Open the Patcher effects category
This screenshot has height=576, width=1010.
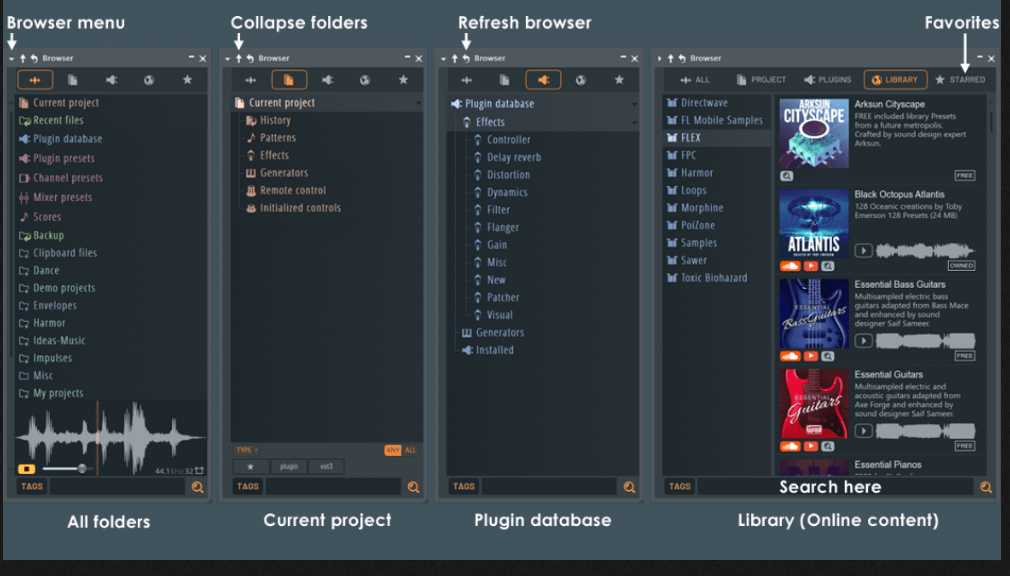[x=497, y=298]
